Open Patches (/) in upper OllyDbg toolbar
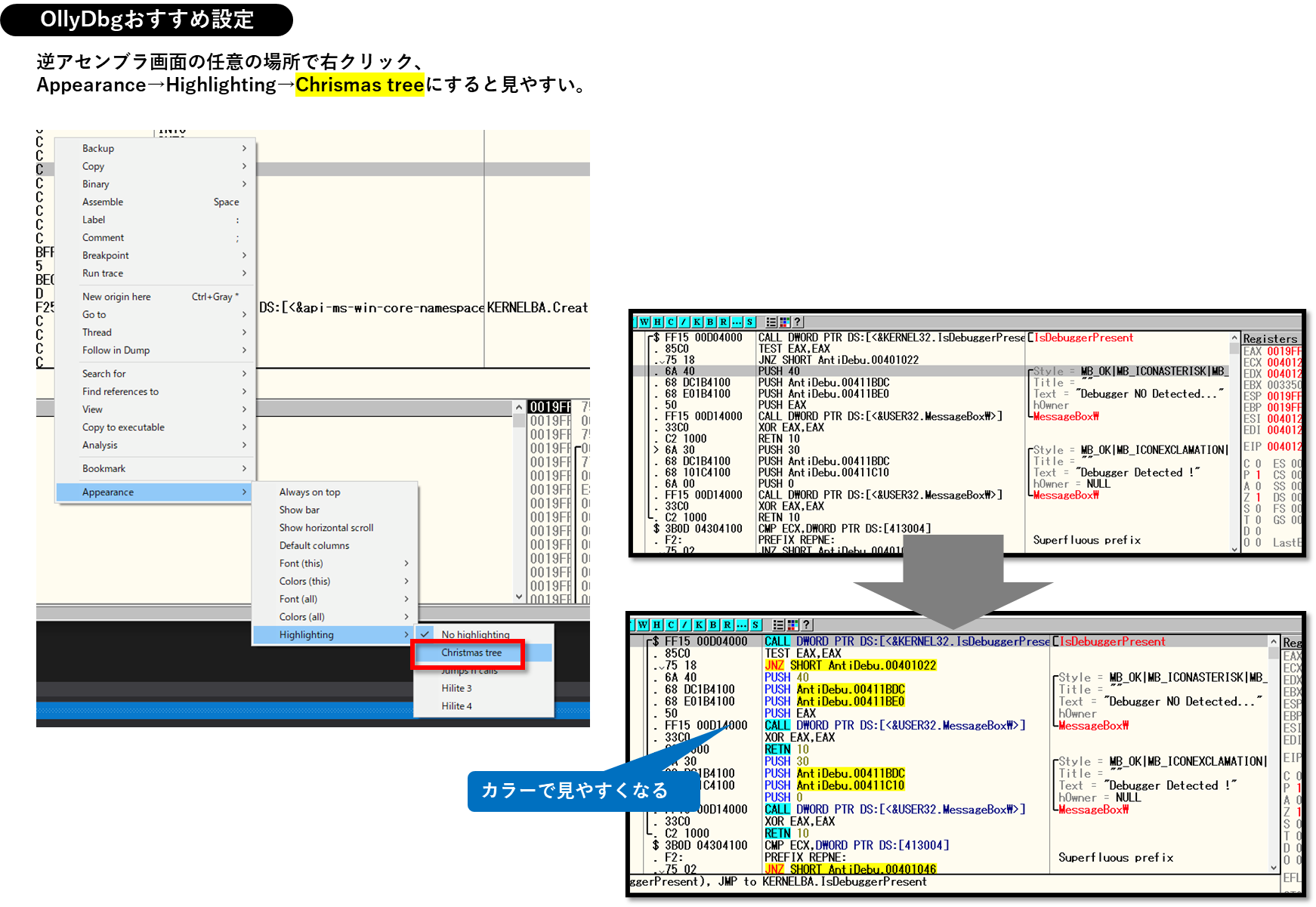 [x=684, y=322]
